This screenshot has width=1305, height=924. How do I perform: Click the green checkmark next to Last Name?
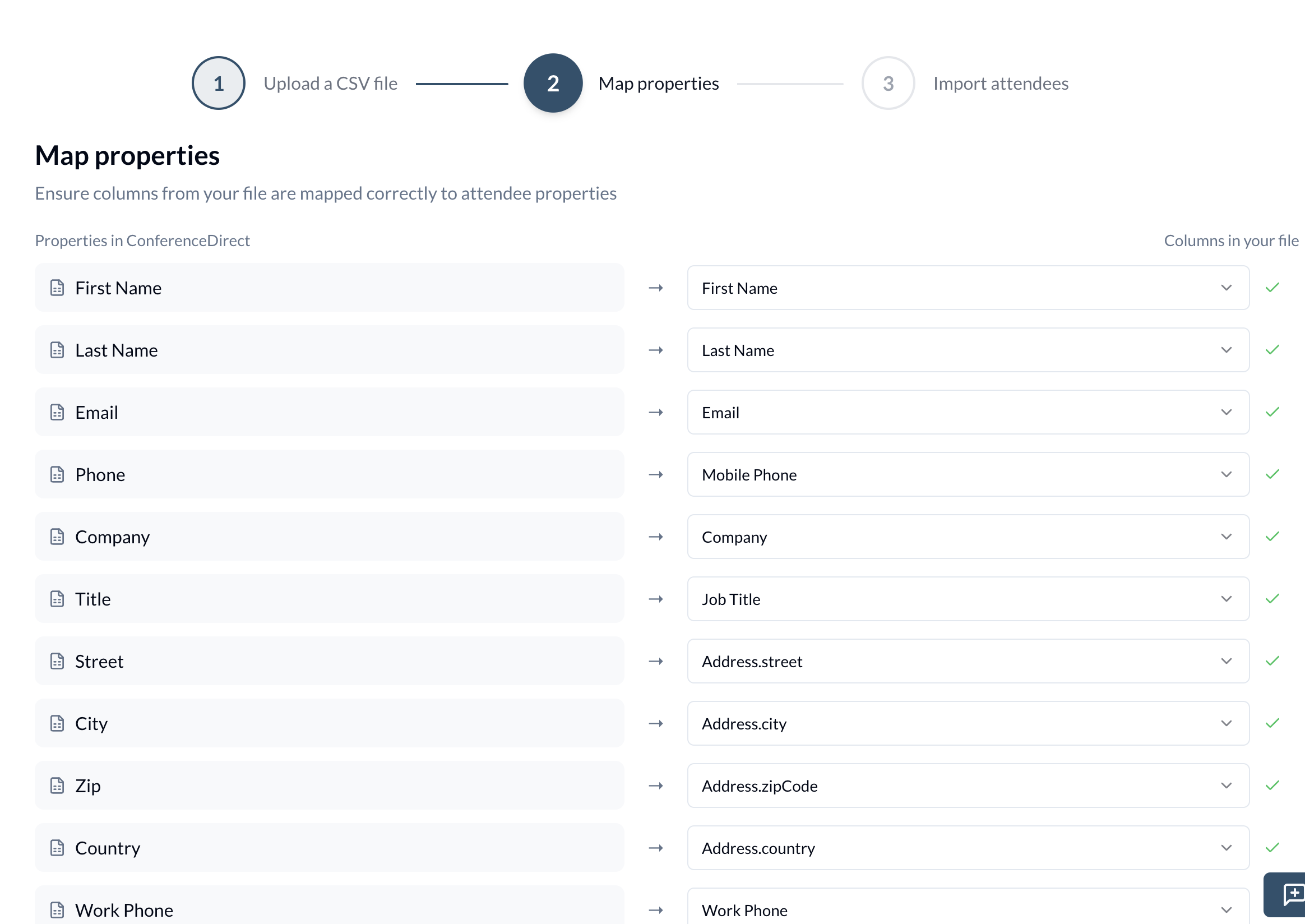[1272, 350]
